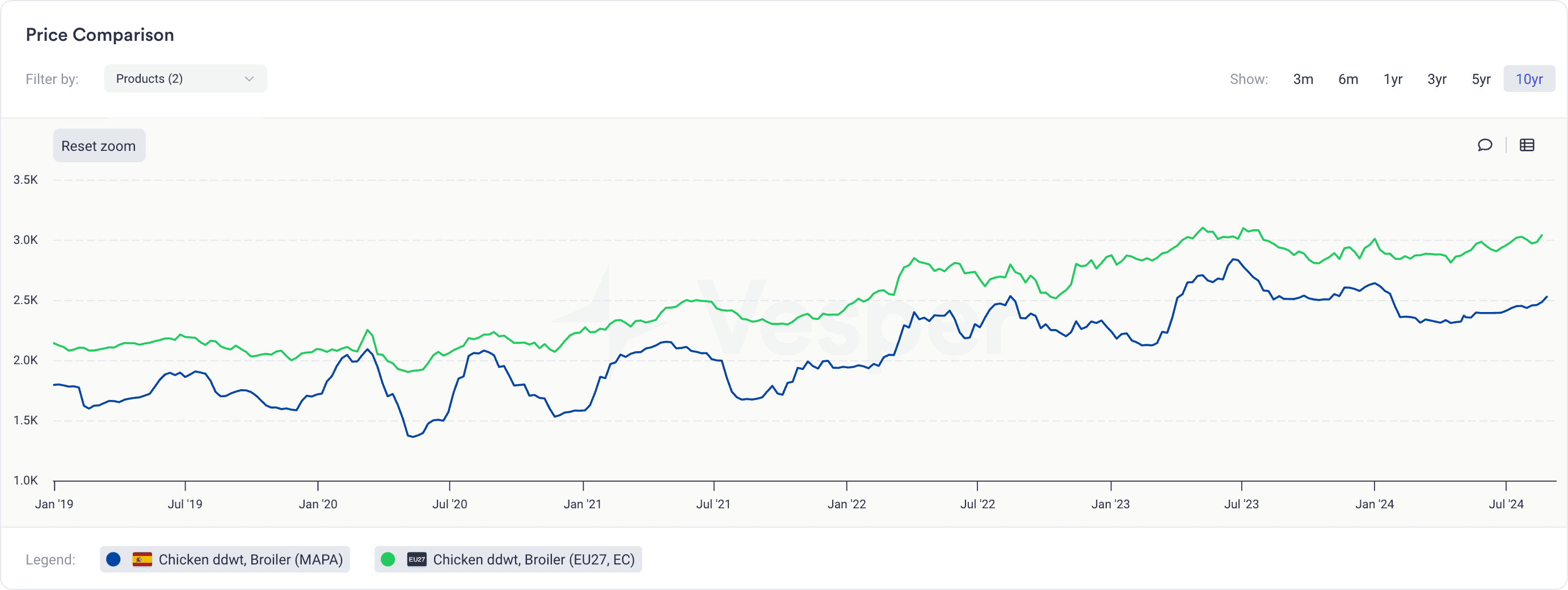Click the 2.5K y-axis label

point(26,300)
